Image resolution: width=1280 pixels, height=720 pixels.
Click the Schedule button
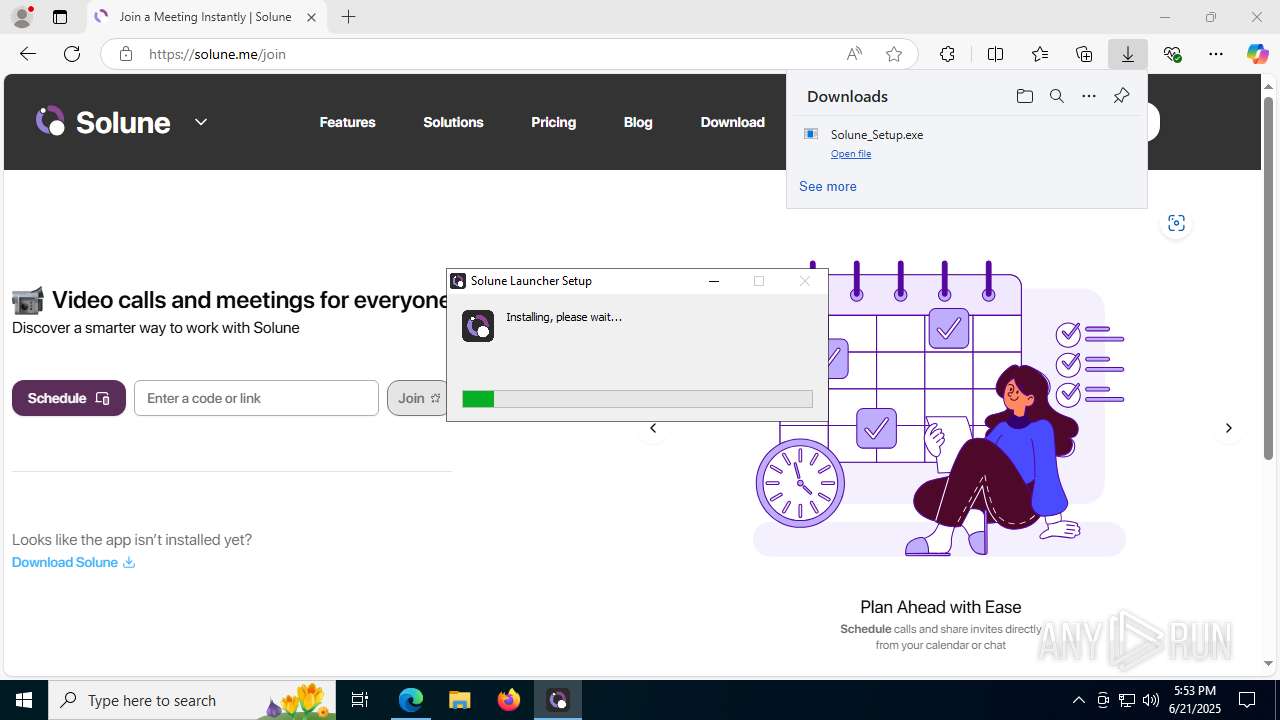pyautogui.click(x=69, y=398)
